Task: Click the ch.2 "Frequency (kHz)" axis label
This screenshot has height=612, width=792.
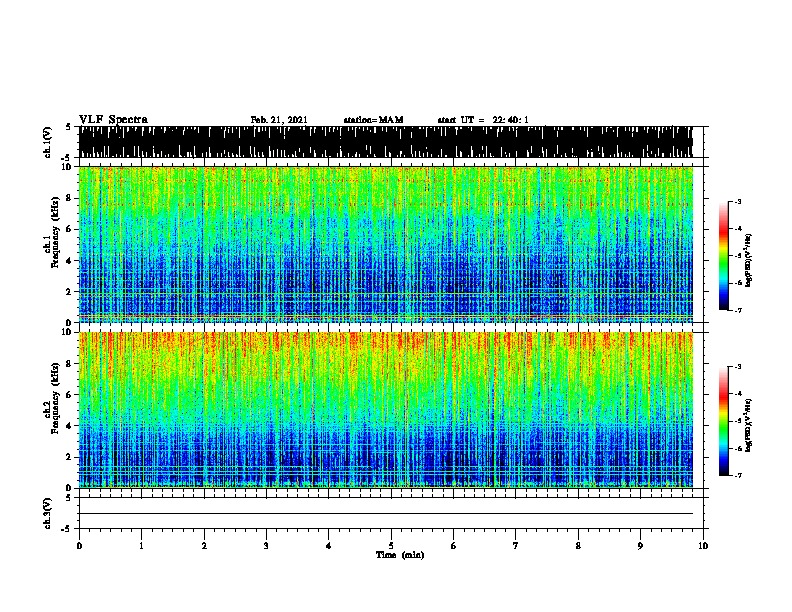Action: pyautogui.click(x=55, y=398)
